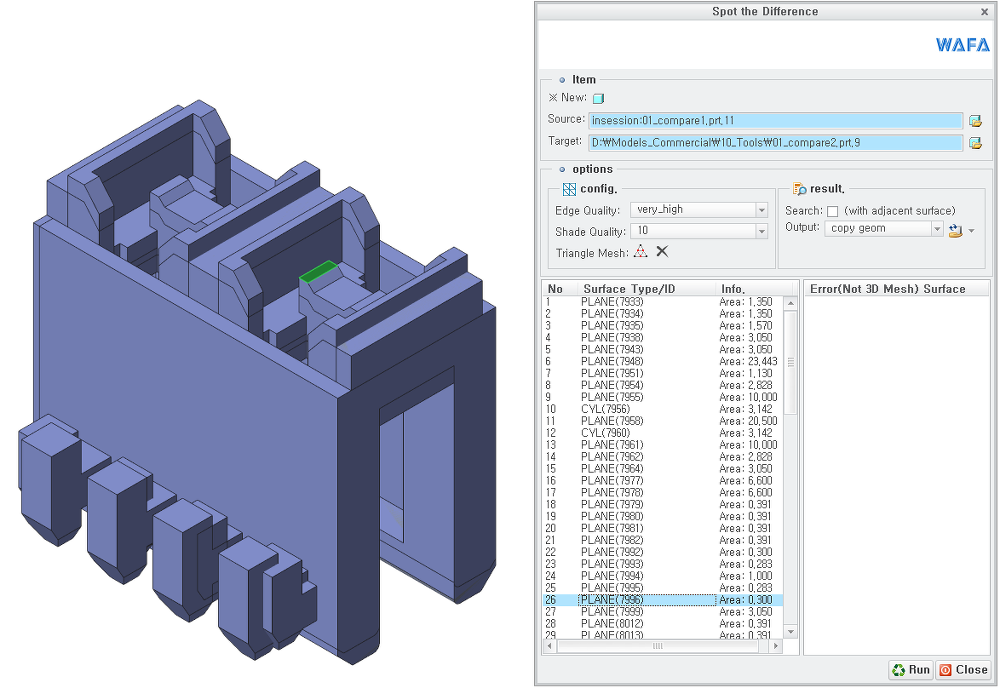Click the Output action icon beside copy geom
Image resolution: width=1000 pixels, height=688 pixels.
click(955, 230)
